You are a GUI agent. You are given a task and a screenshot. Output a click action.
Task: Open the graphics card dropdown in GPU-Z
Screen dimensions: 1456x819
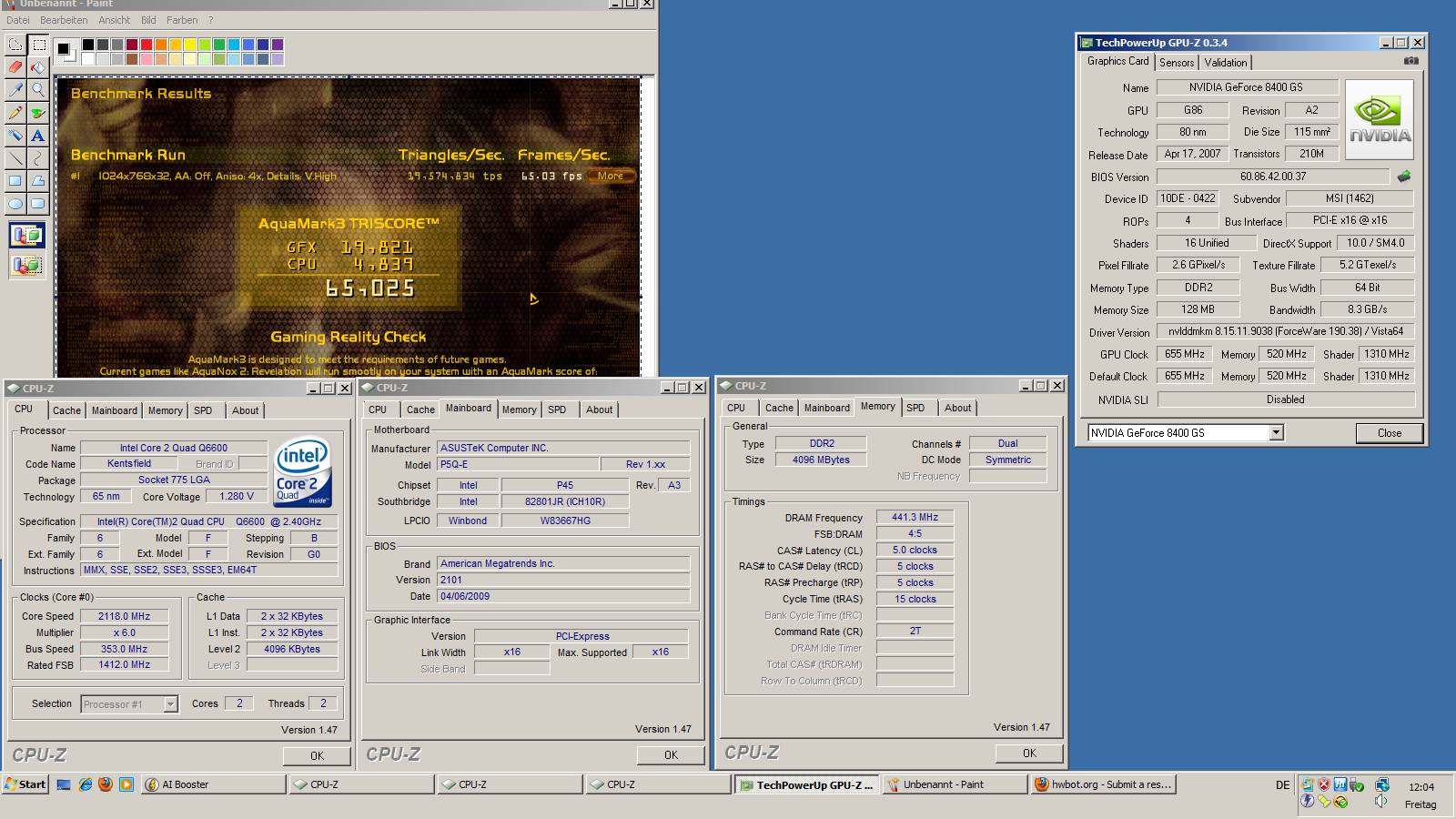click(1276, 433)
